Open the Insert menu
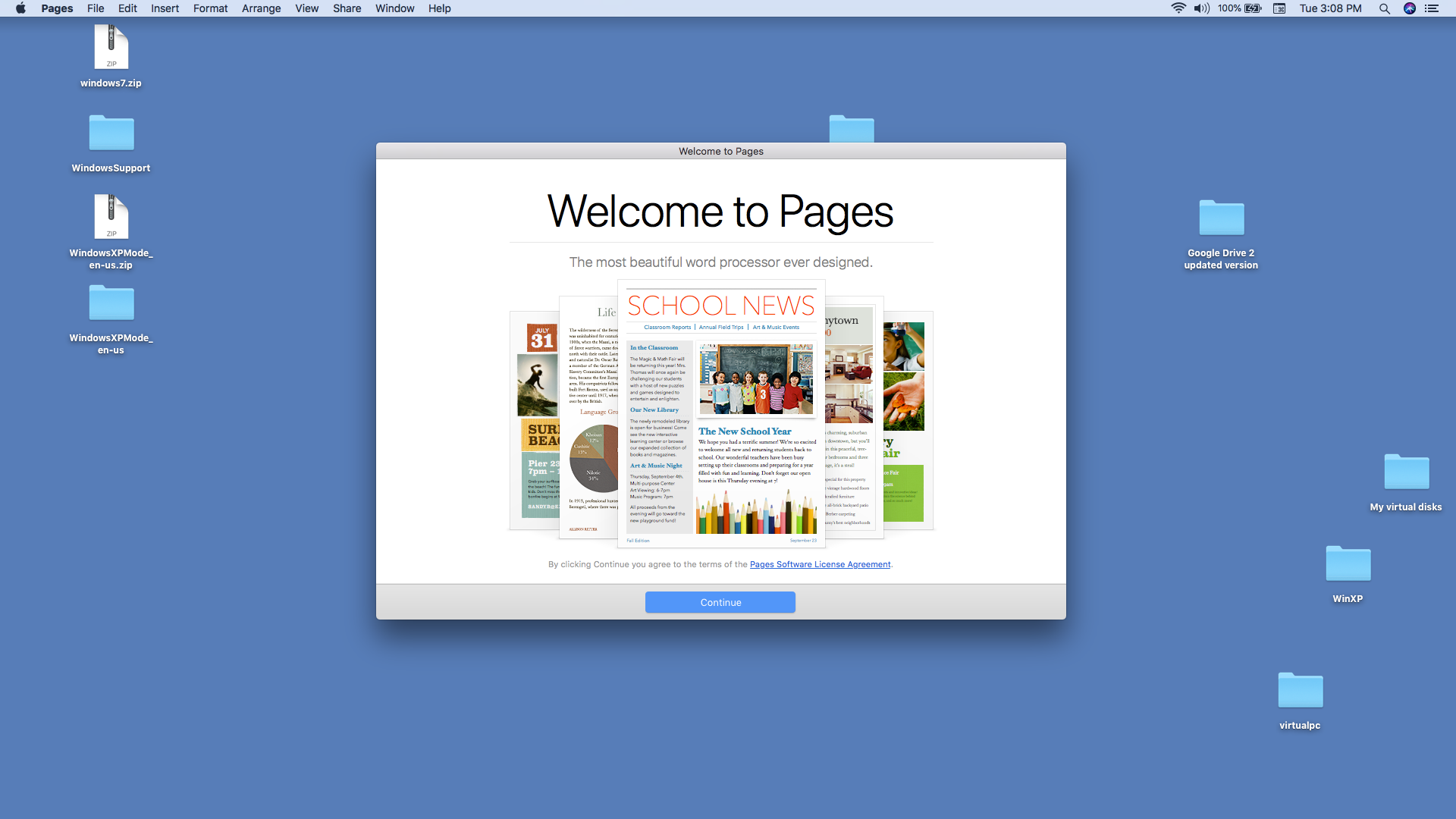 165,8
